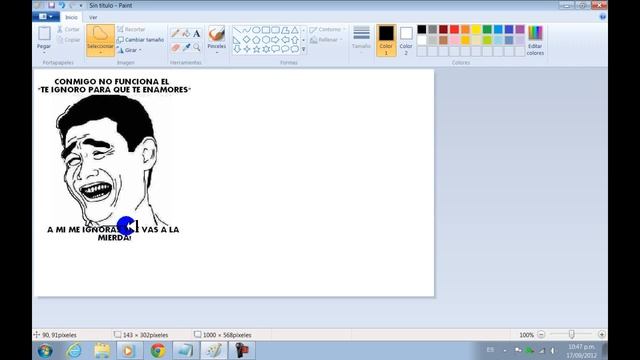
Task: Pick the straight Line shape
Action: pos(237,30)
